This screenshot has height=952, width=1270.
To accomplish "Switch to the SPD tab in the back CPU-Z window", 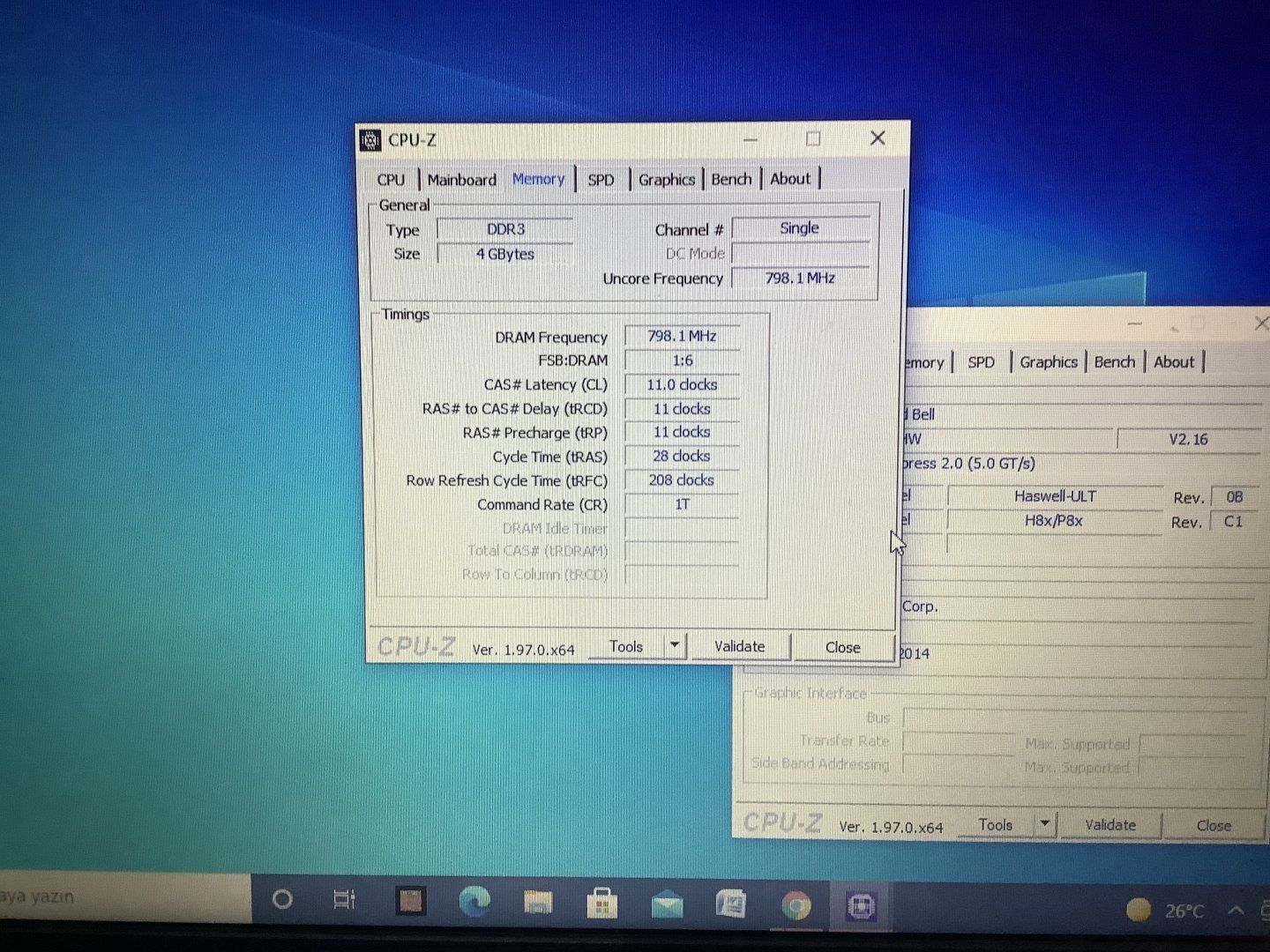I will tap(981, 362).
